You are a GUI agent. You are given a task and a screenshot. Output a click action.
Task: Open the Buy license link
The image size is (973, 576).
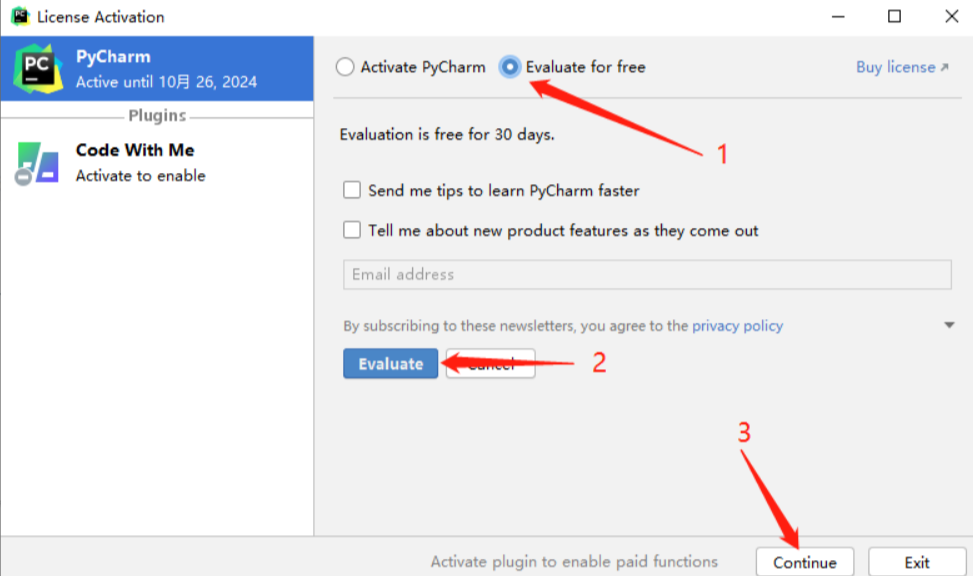pos(902,67)
